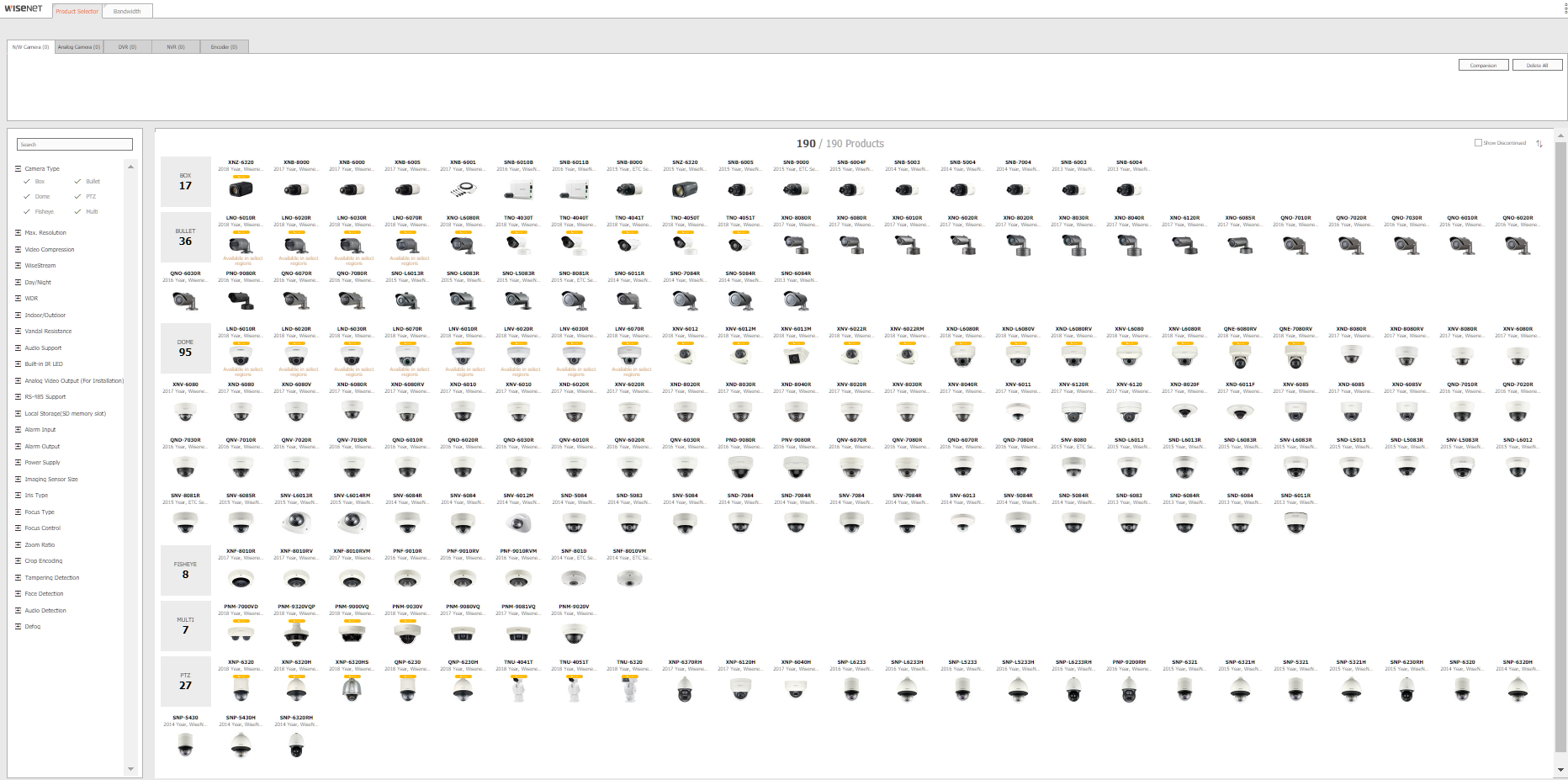Image resolution: width=1568 pixels, height=780 pixels.
Task: Open the NVR tab
Action: coord(176,47)
